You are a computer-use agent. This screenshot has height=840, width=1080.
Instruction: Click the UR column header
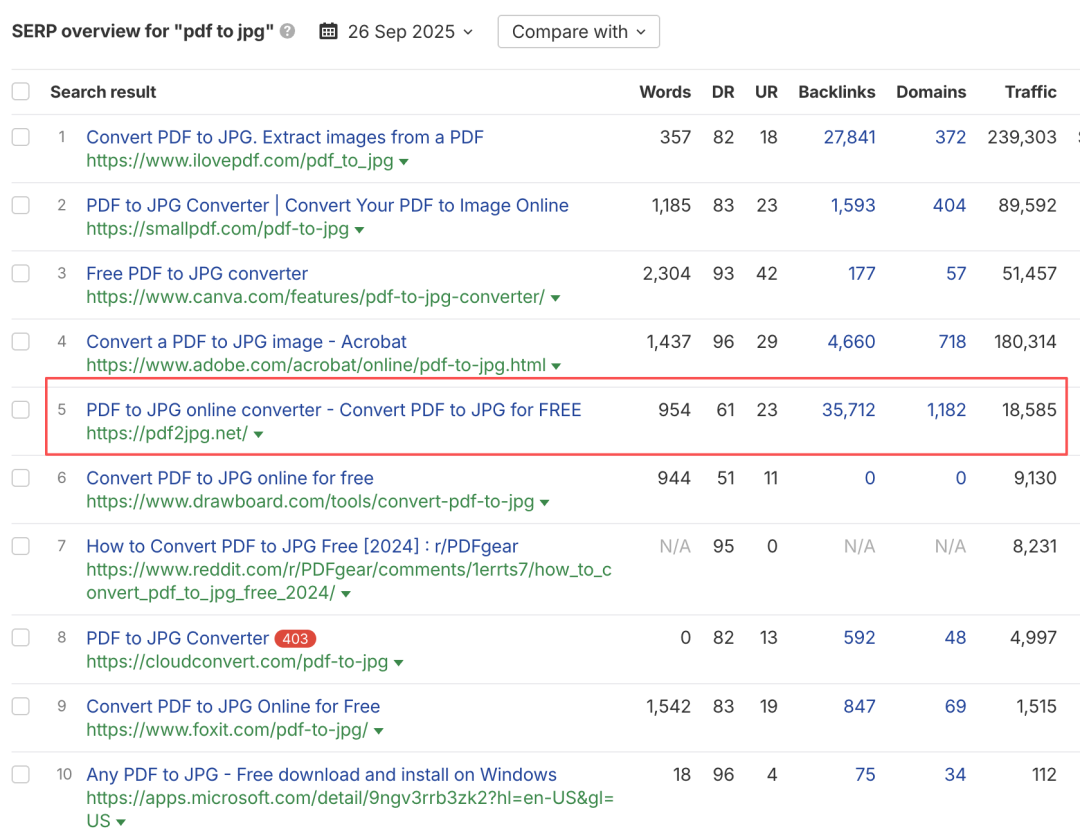point(766,92)
